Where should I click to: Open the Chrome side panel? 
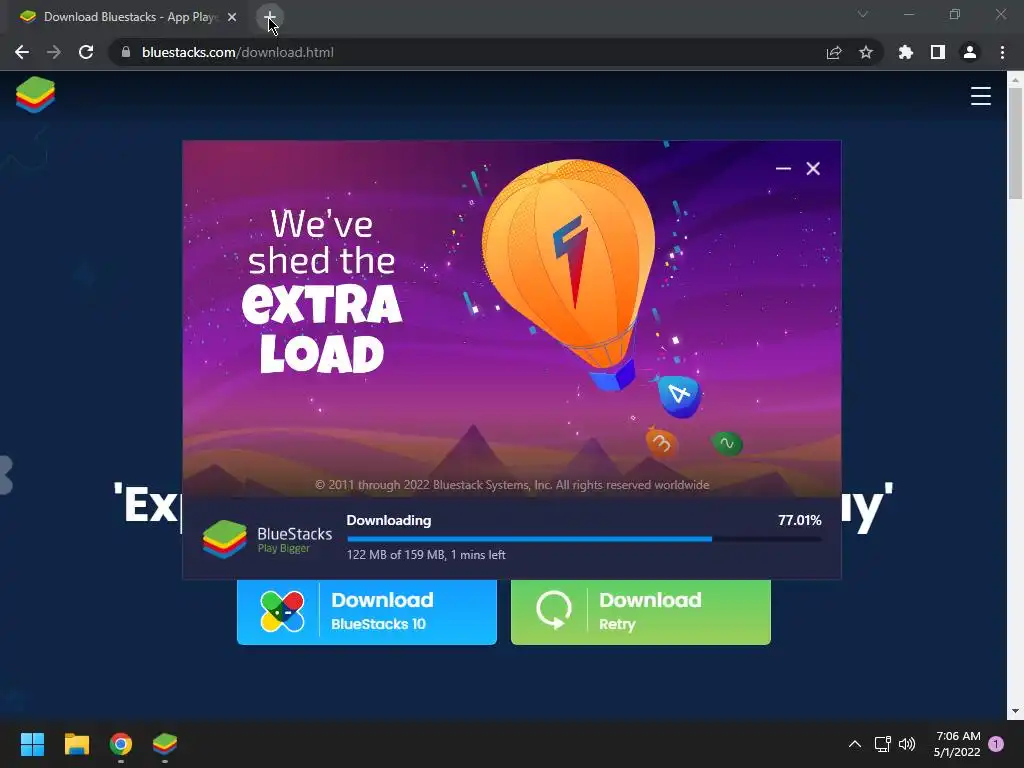(938, 52)
